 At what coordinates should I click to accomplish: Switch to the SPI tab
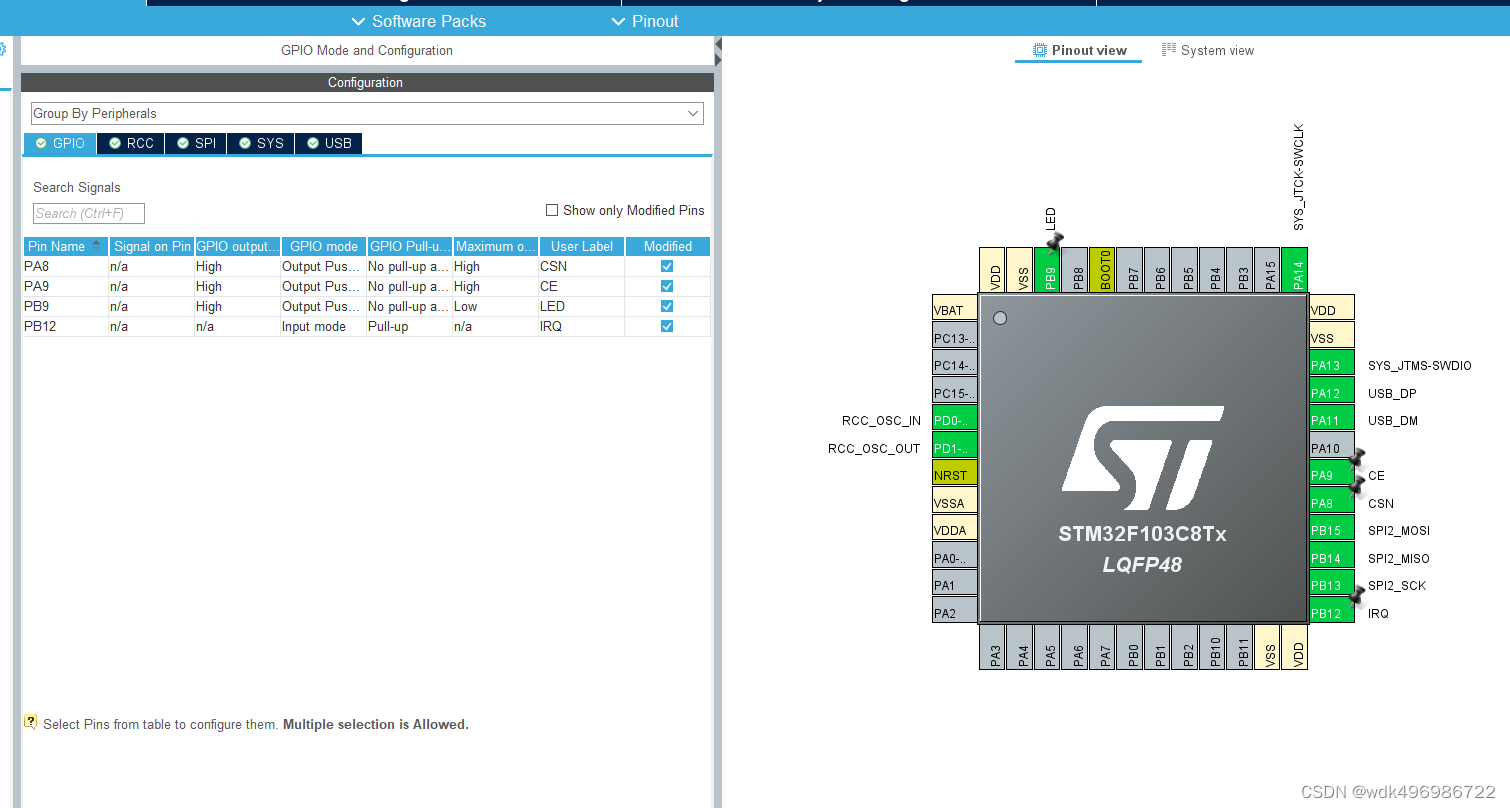(x=196, y=143)
